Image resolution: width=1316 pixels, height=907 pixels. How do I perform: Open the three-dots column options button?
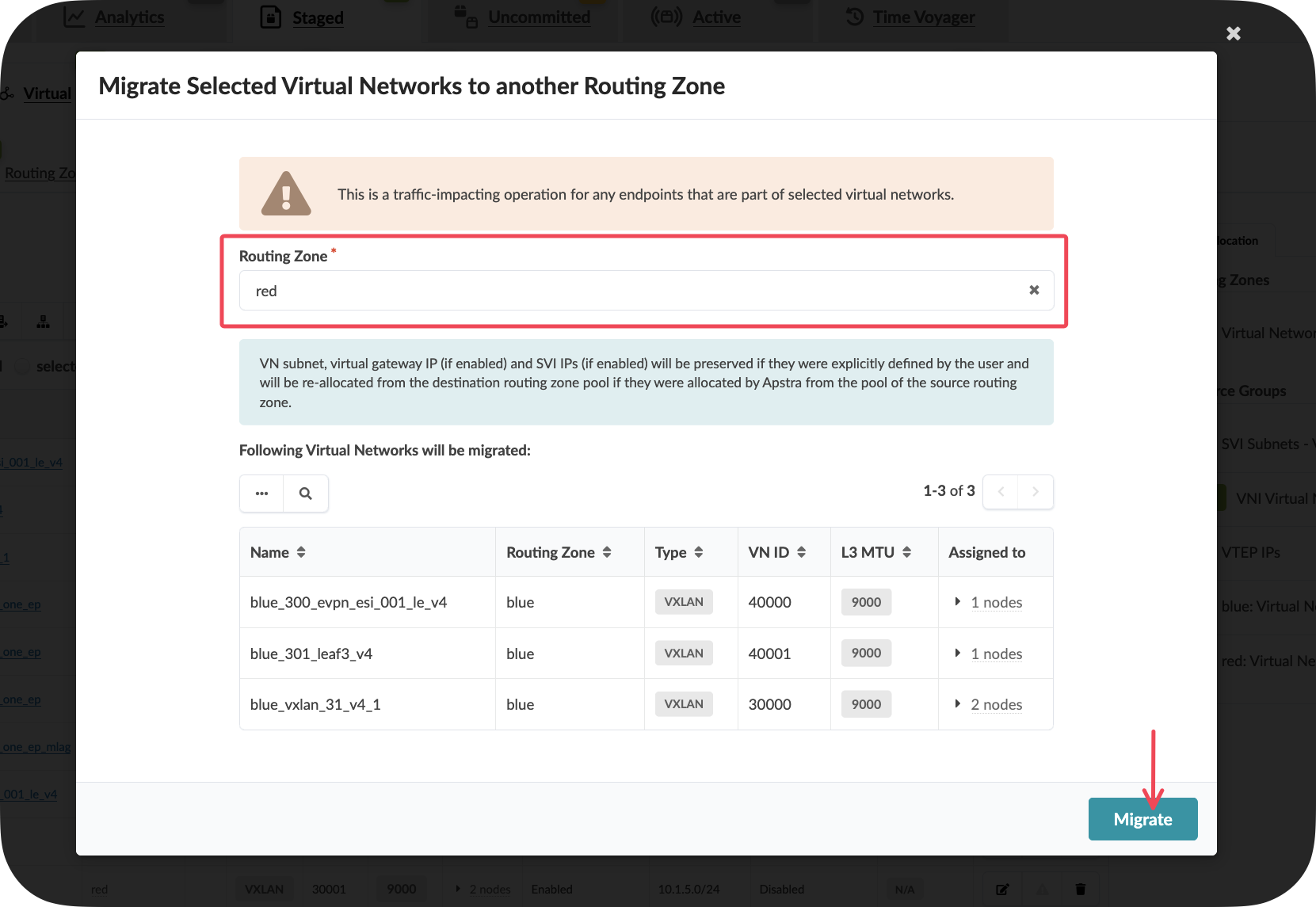261,494
